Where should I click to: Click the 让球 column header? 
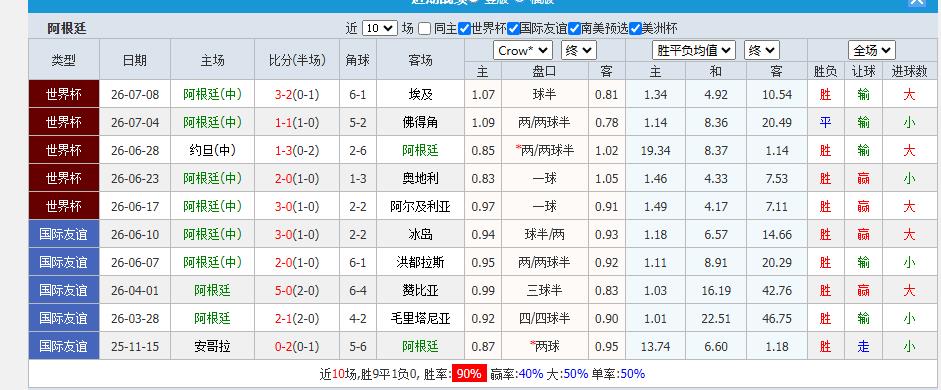pos(864,71)
